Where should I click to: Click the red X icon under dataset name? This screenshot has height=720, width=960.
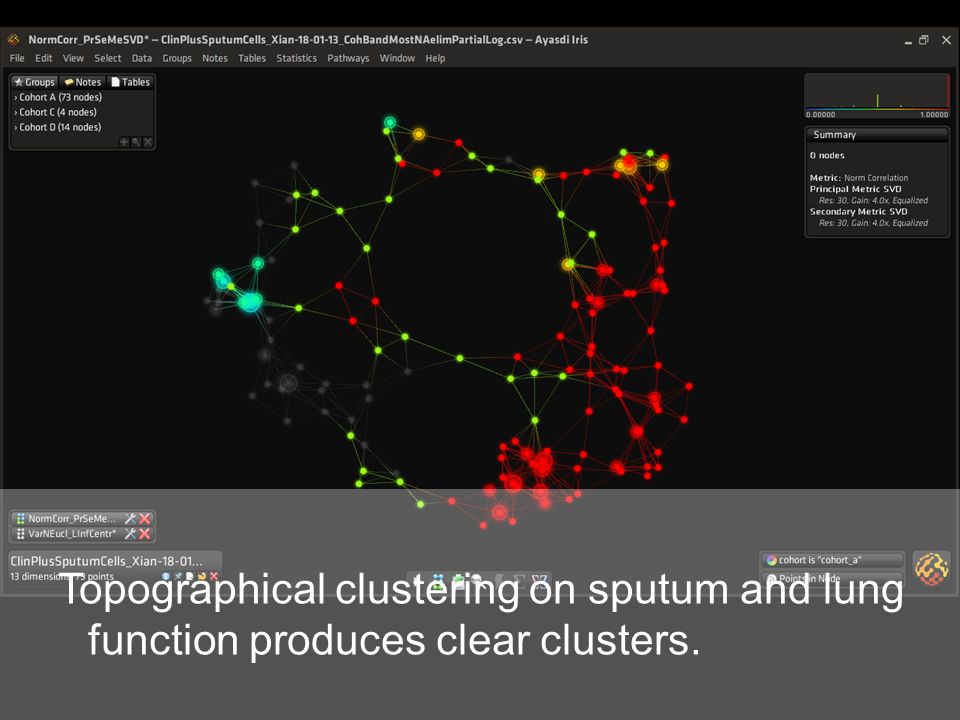[214, 577]
